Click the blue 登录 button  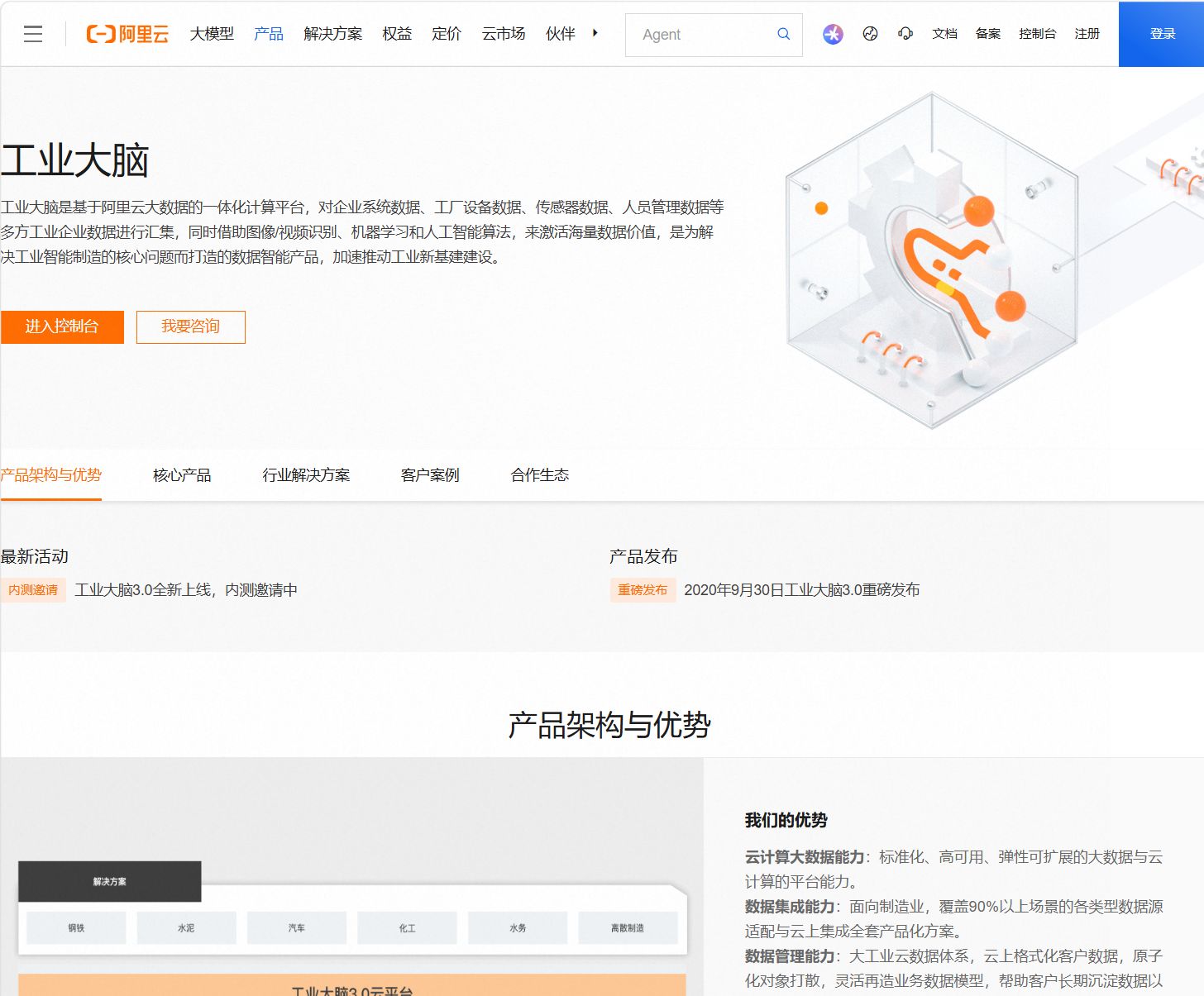[x=1161, y=34]
